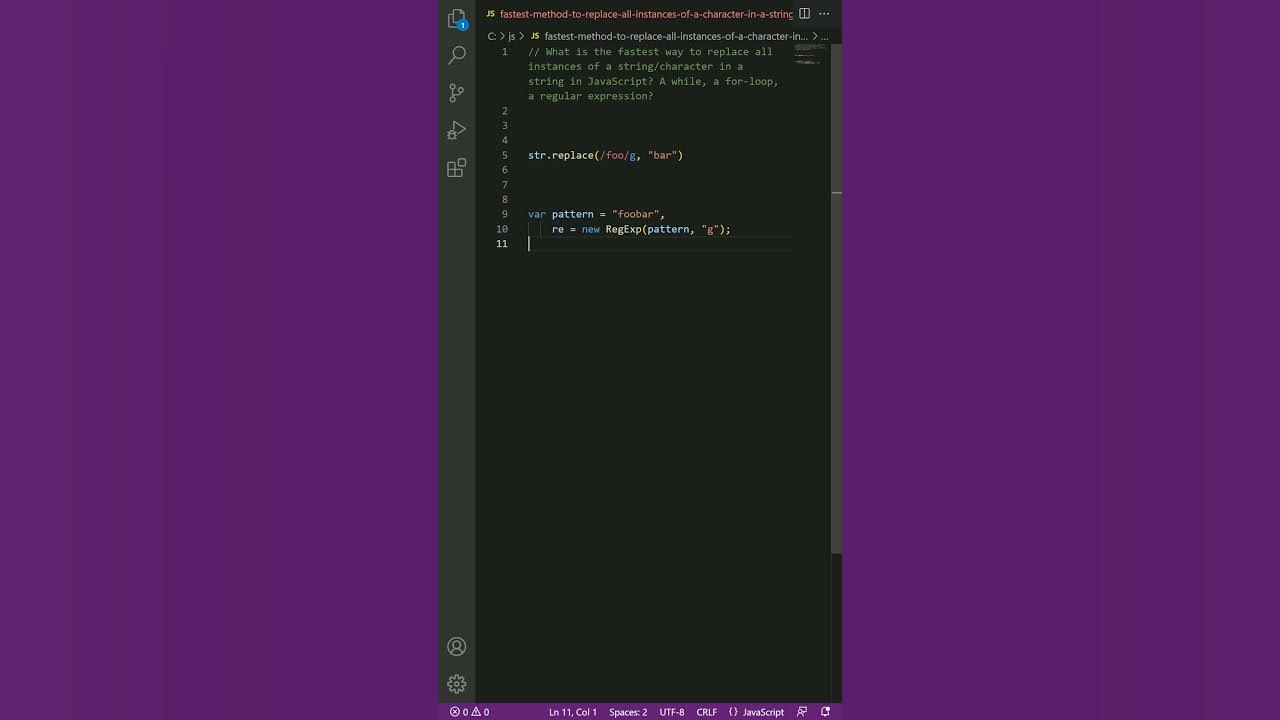Image resolution: width=1280 pixels, height=720 pixels.
Task: Place cursor in str.replace code line
Action: point(605,155)
